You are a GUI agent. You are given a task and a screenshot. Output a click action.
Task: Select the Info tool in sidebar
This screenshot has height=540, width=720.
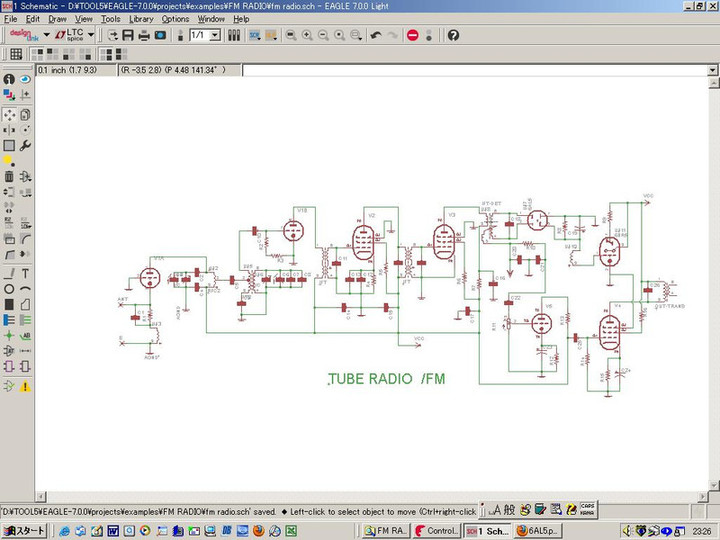(9, 79)
